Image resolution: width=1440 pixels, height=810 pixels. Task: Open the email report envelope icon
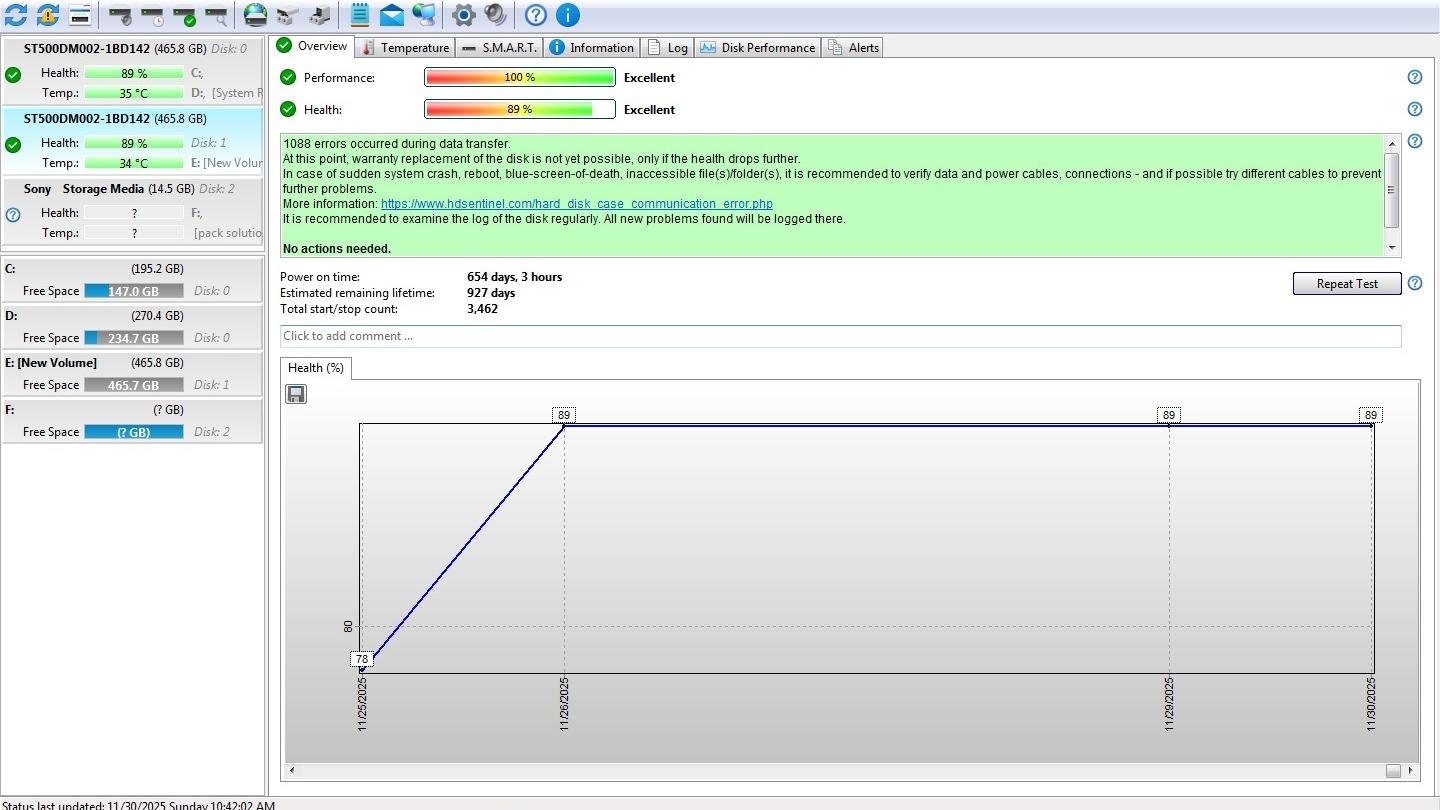(392, 15)
